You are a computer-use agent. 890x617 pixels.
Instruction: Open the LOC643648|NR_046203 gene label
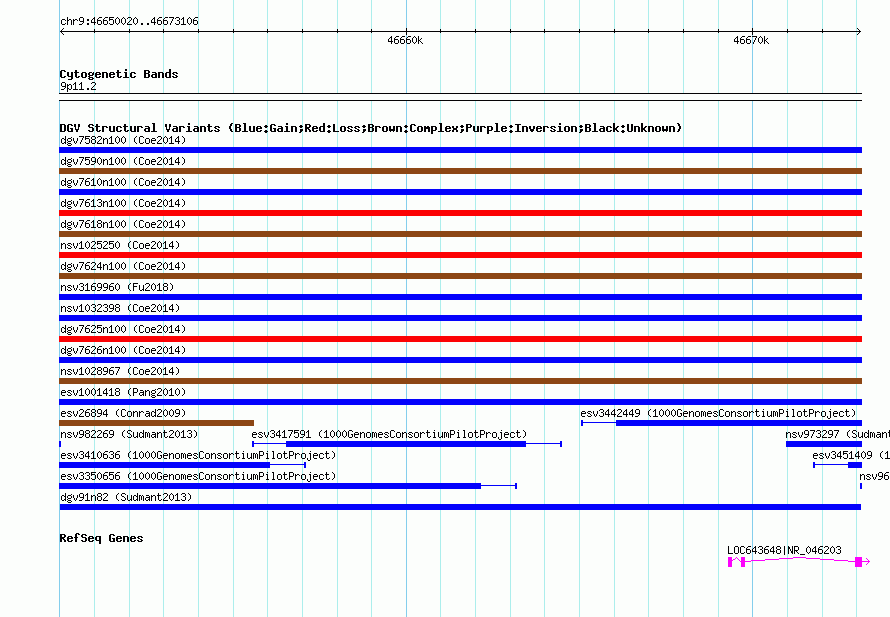[x=784, y=550]
